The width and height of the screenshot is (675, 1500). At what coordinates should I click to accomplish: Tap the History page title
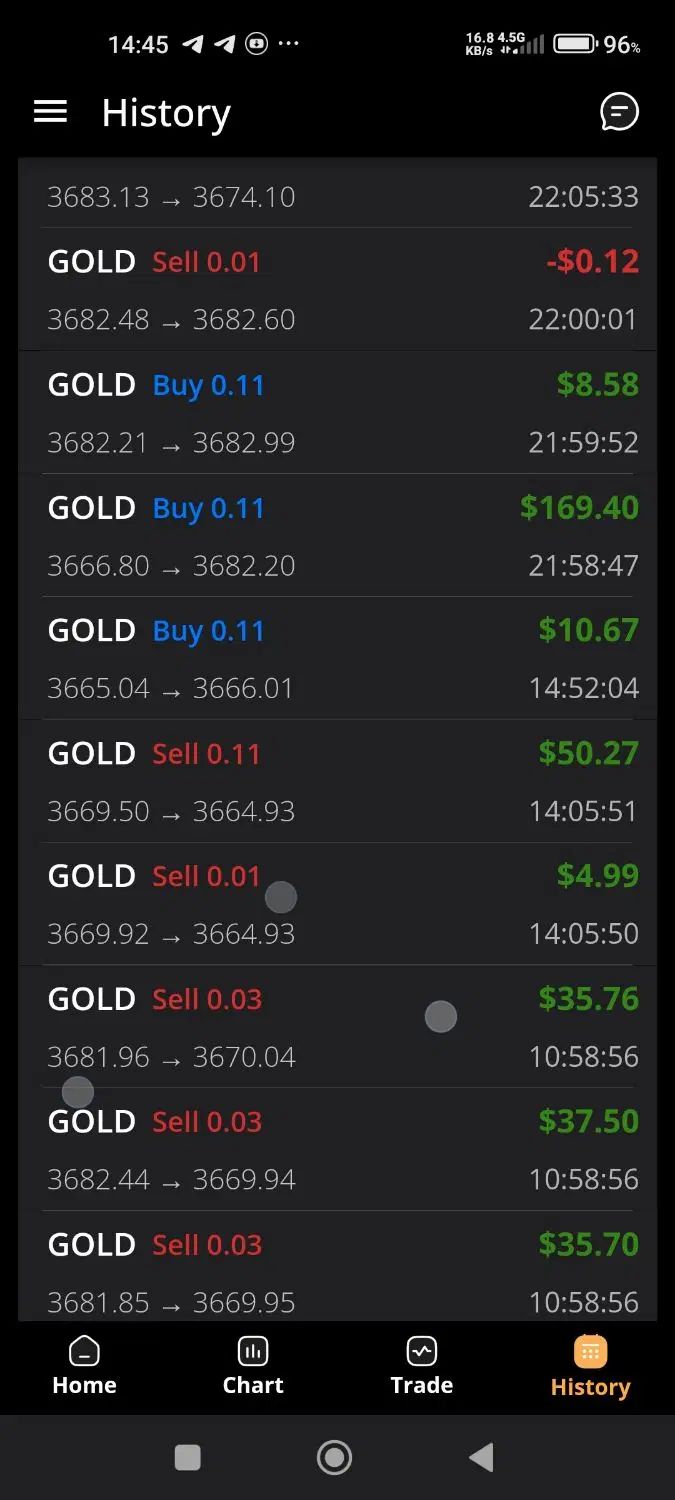click(166, 113)
